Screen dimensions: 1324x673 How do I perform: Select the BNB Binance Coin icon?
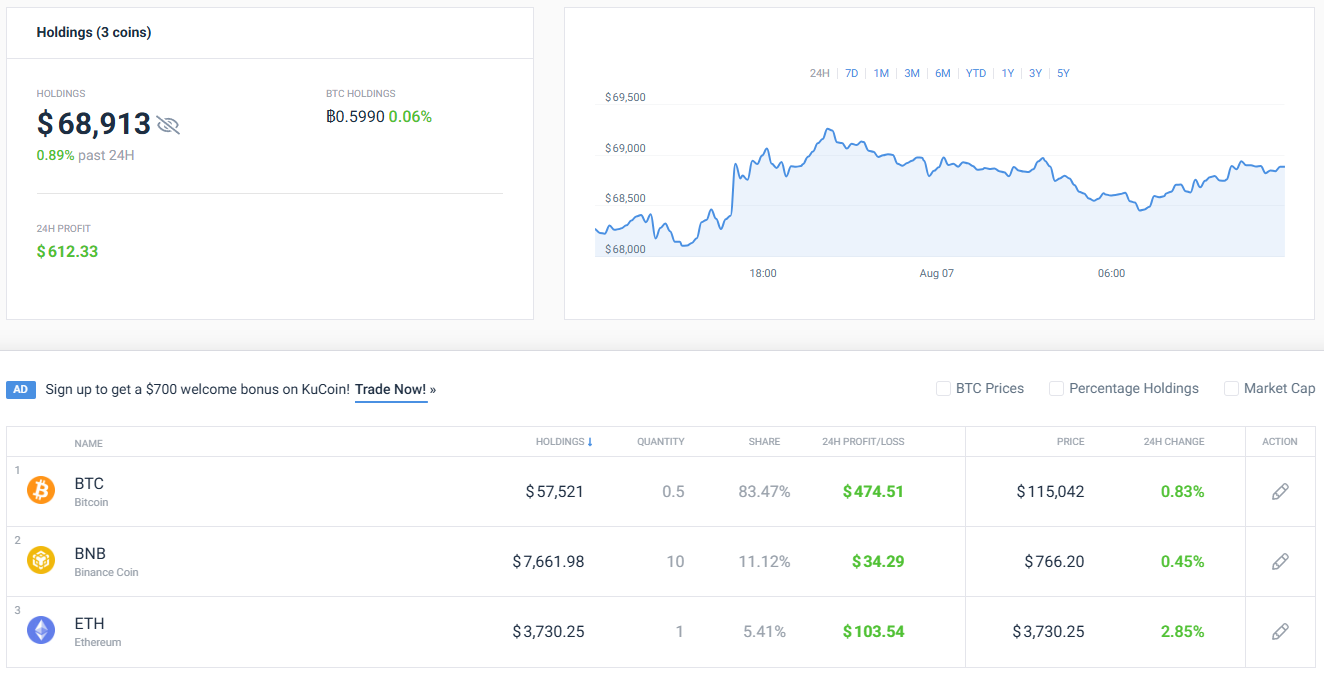point(41,561)
